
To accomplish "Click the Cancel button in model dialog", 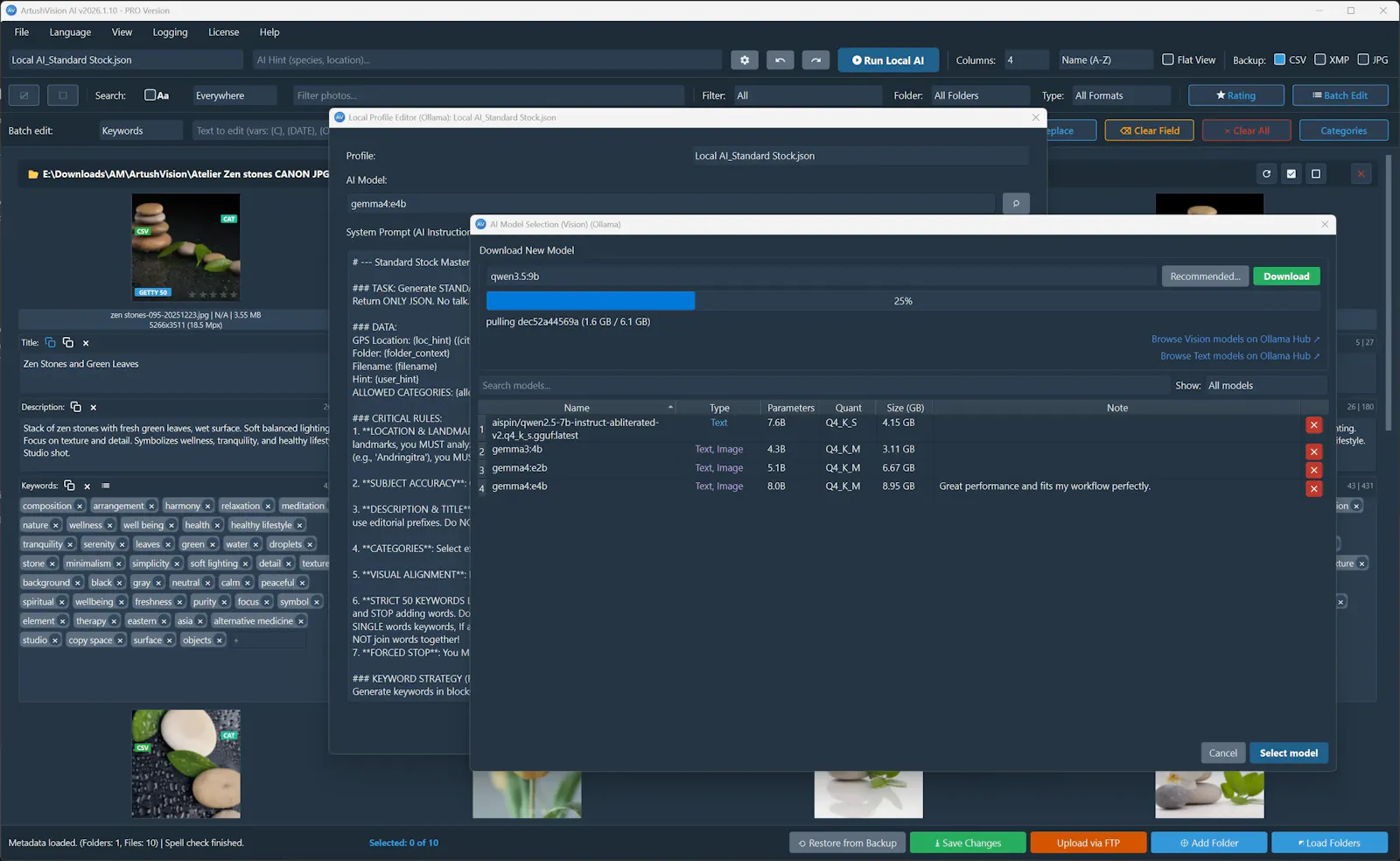I will pyautogui.click(x=1222, y=753).
